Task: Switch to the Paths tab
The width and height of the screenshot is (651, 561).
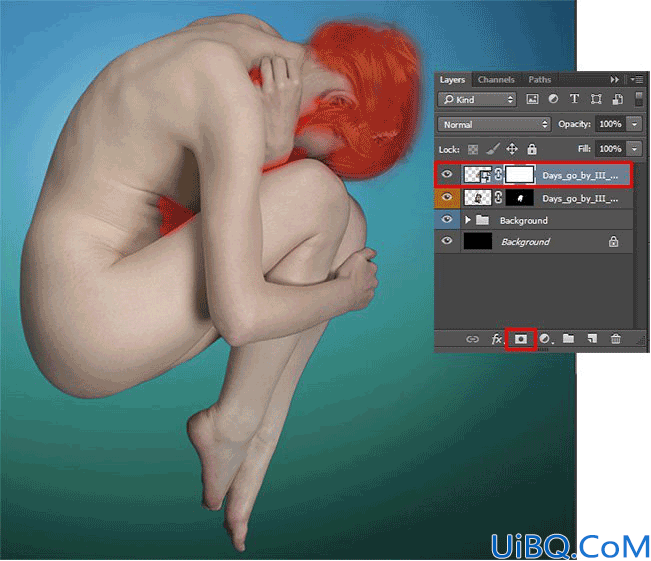Action: click(x=539, y=79)
